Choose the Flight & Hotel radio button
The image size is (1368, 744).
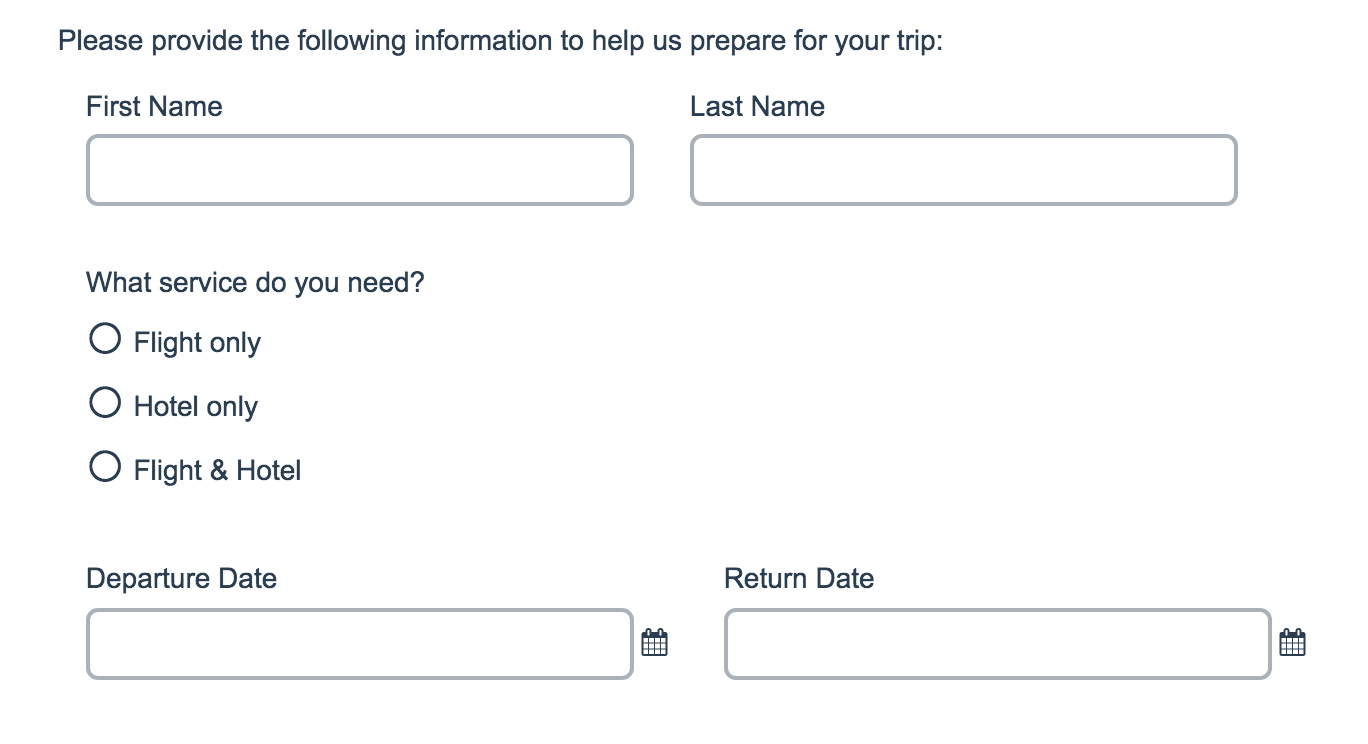105,467
